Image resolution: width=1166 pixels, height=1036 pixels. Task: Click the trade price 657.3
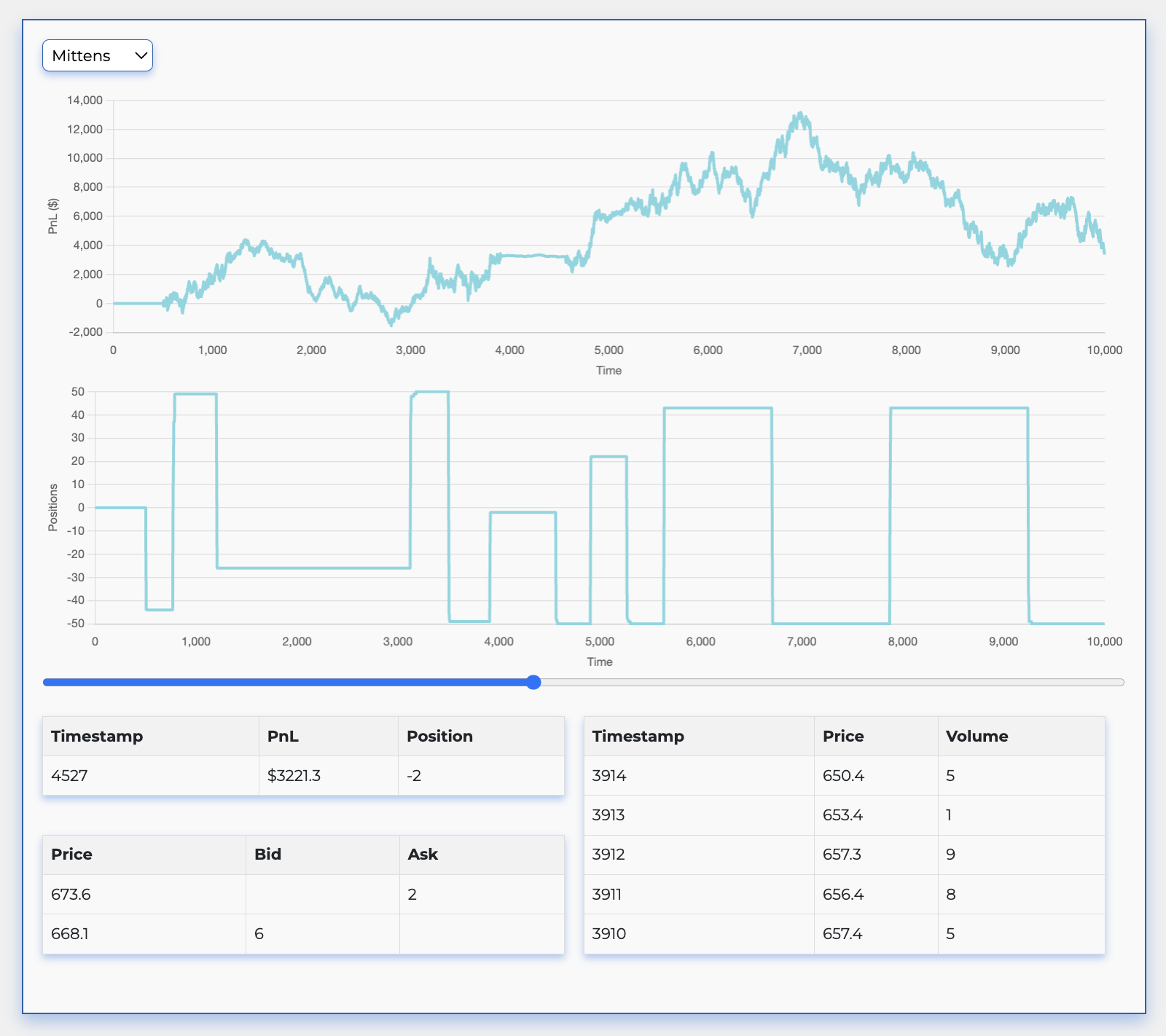coord(842,854)
